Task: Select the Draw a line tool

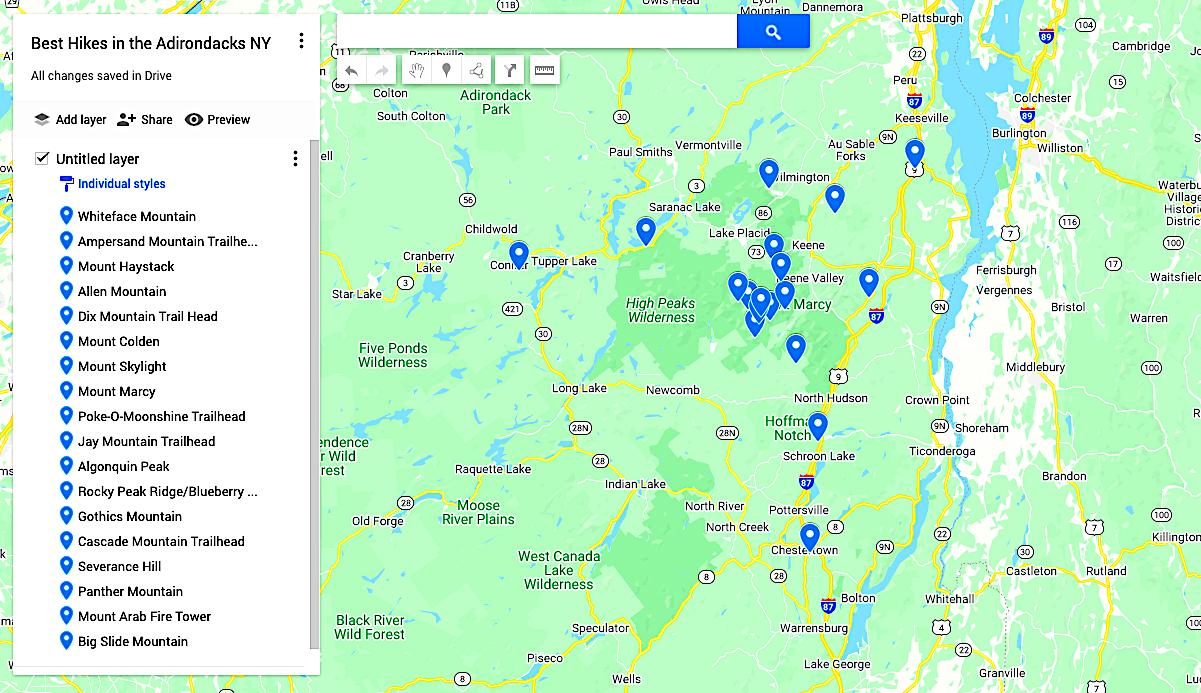Action: [x=476, y=70]
